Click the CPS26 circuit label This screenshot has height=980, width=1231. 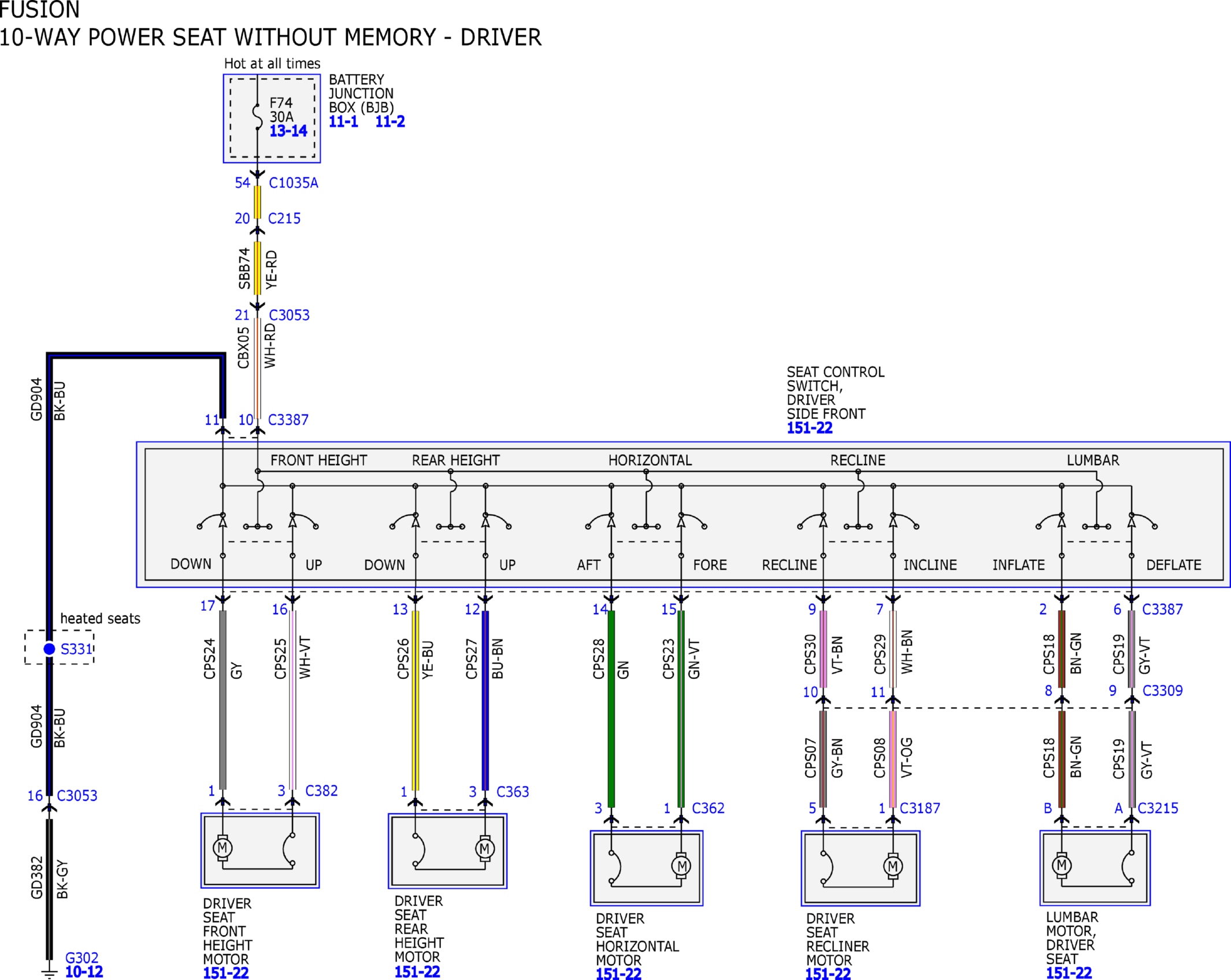403,659
